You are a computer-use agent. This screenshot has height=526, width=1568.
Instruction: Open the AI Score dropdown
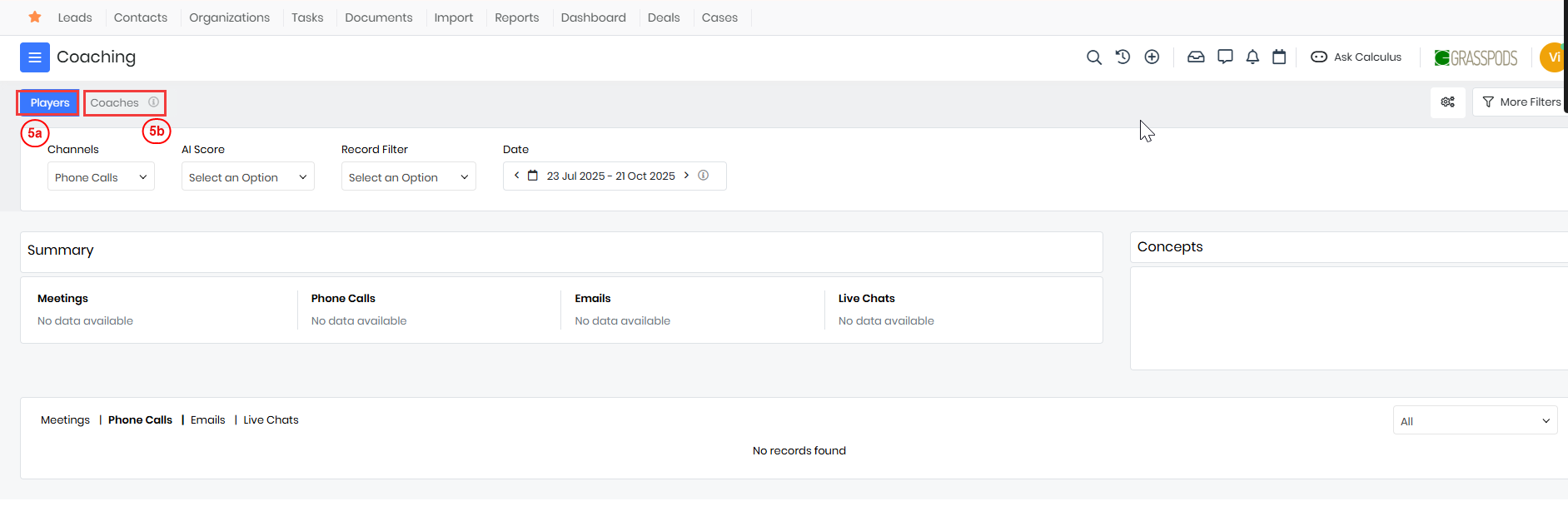coord(247,177)
